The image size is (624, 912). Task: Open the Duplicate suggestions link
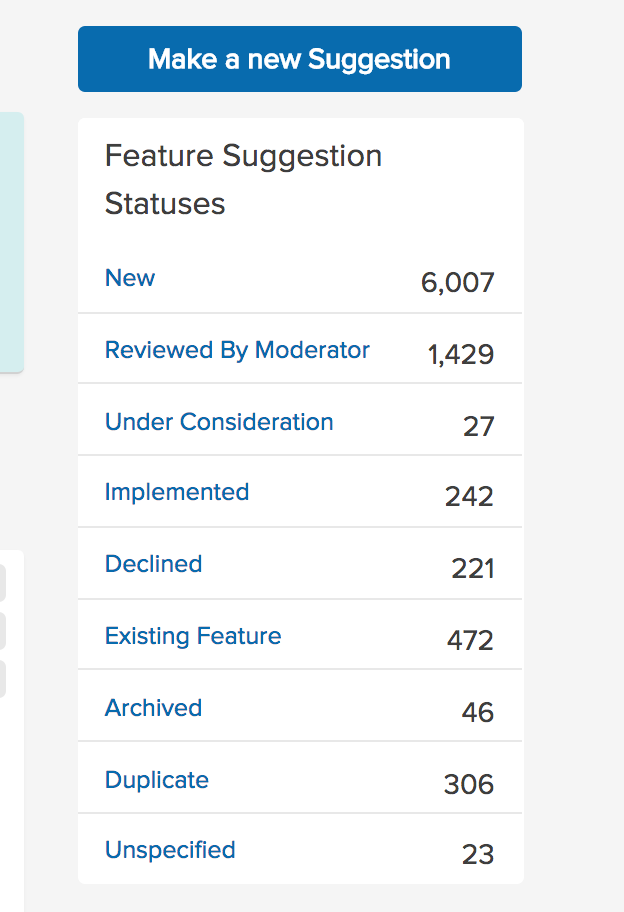pyautogui.click(x=156, y=780)
